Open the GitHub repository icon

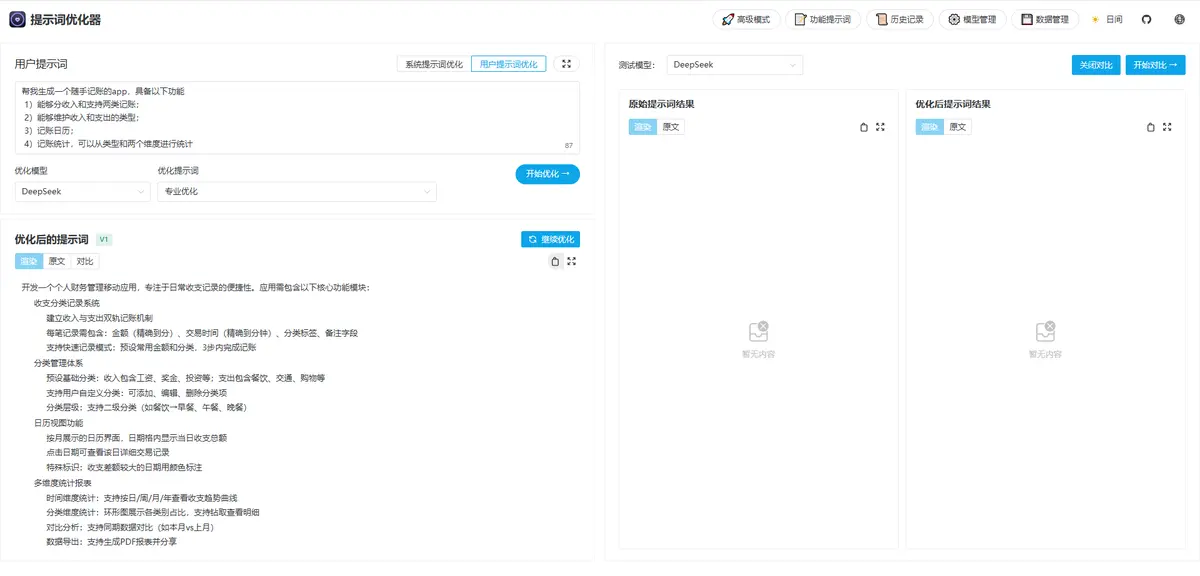(x=1147, y=19)
